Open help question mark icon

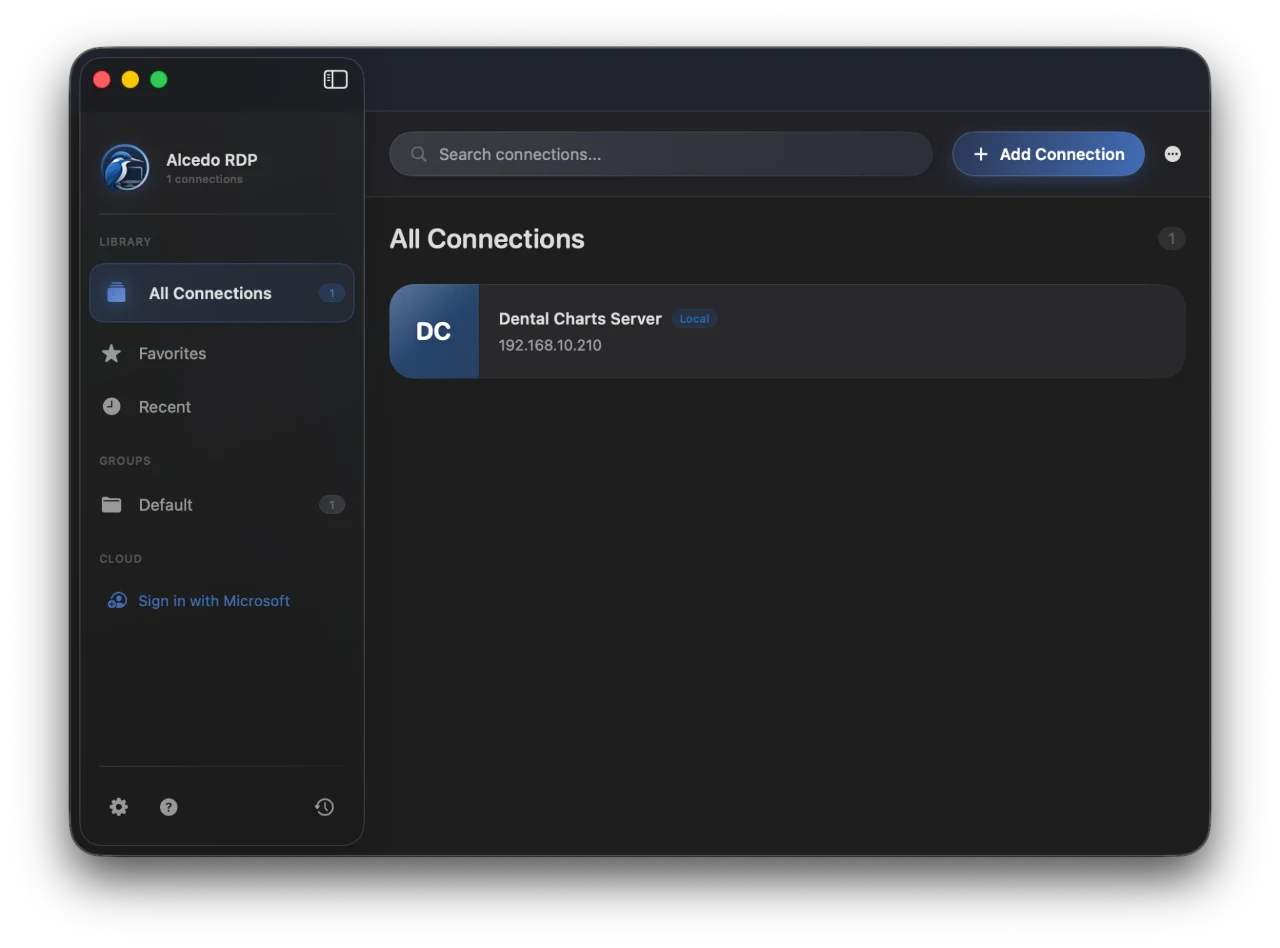tap(169, 807)
